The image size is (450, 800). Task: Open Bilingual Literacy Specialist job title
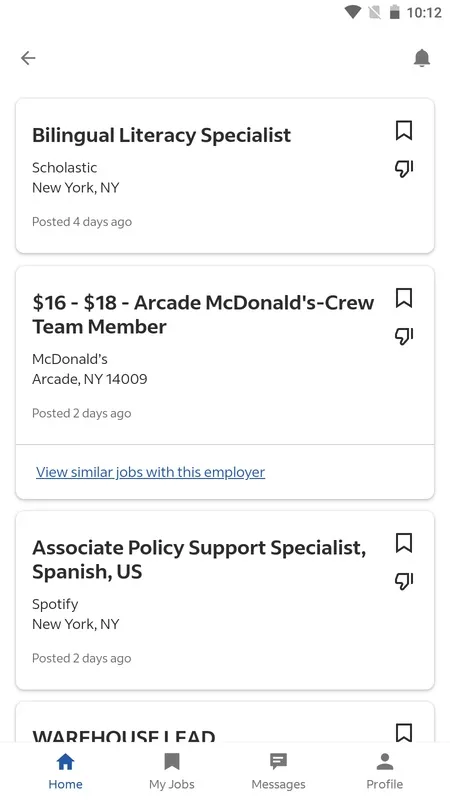(x=161, y=135)
